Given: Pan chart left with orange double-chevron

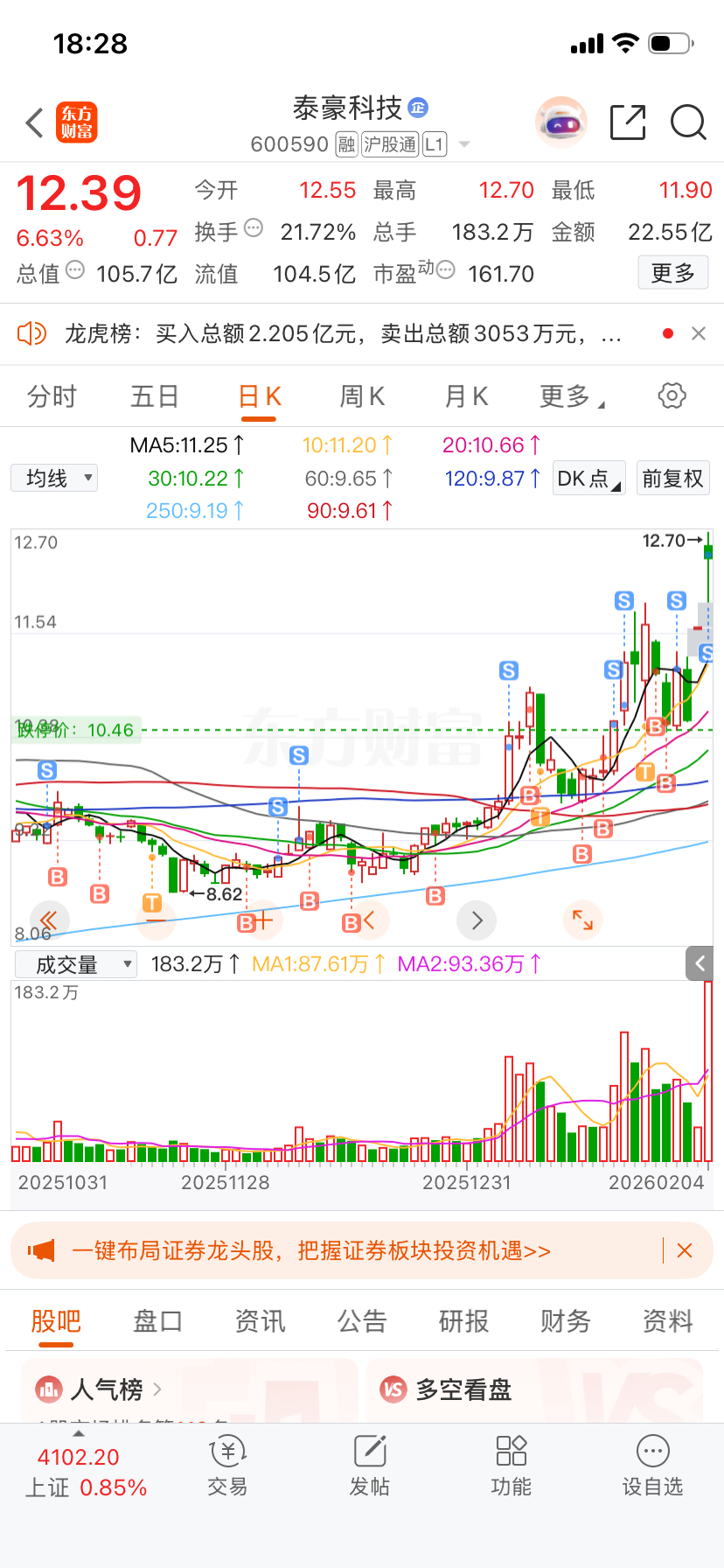Looking at the screenshot, I should coord(49,920).
